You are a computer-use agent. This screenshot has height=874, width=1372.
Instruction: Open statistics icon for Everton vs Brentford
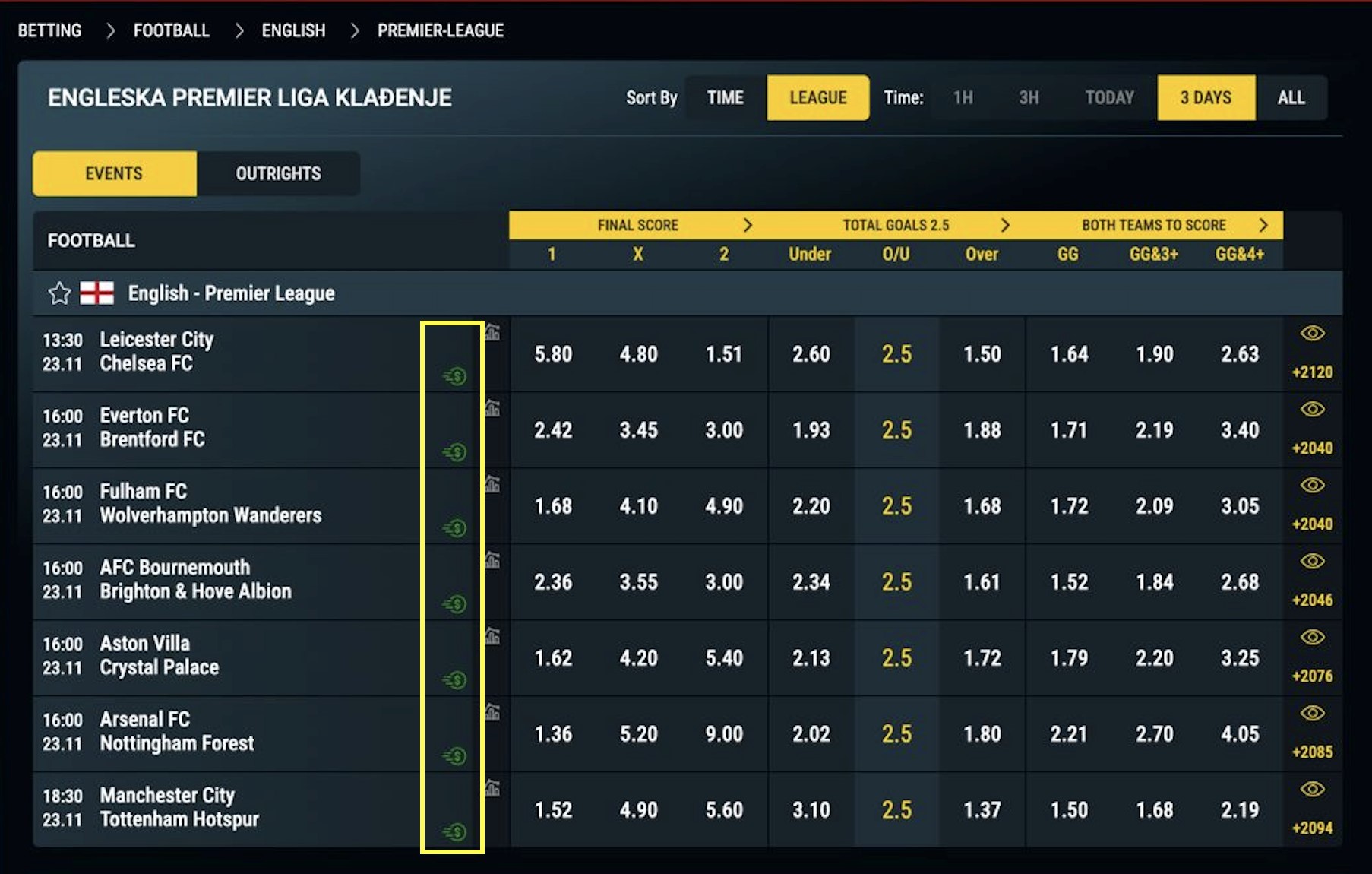pyautogui.click(x=493, y=408)
